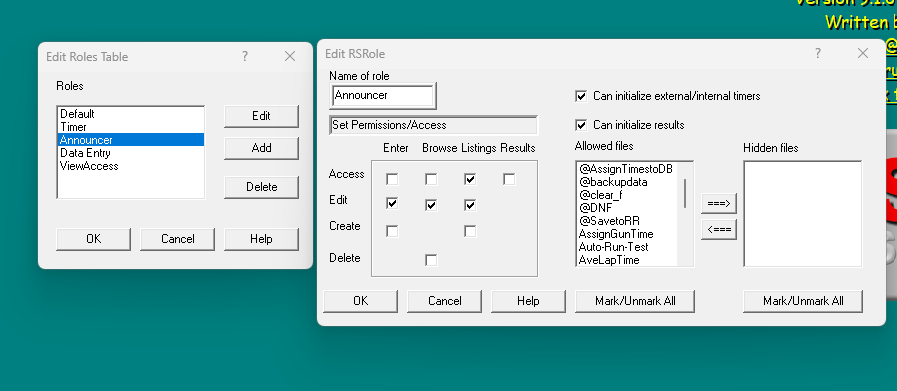Screen dimensions: 897x391
Task: Select Announcer in the Roles list
Action: pyautogui.click(x=131, y=140)
